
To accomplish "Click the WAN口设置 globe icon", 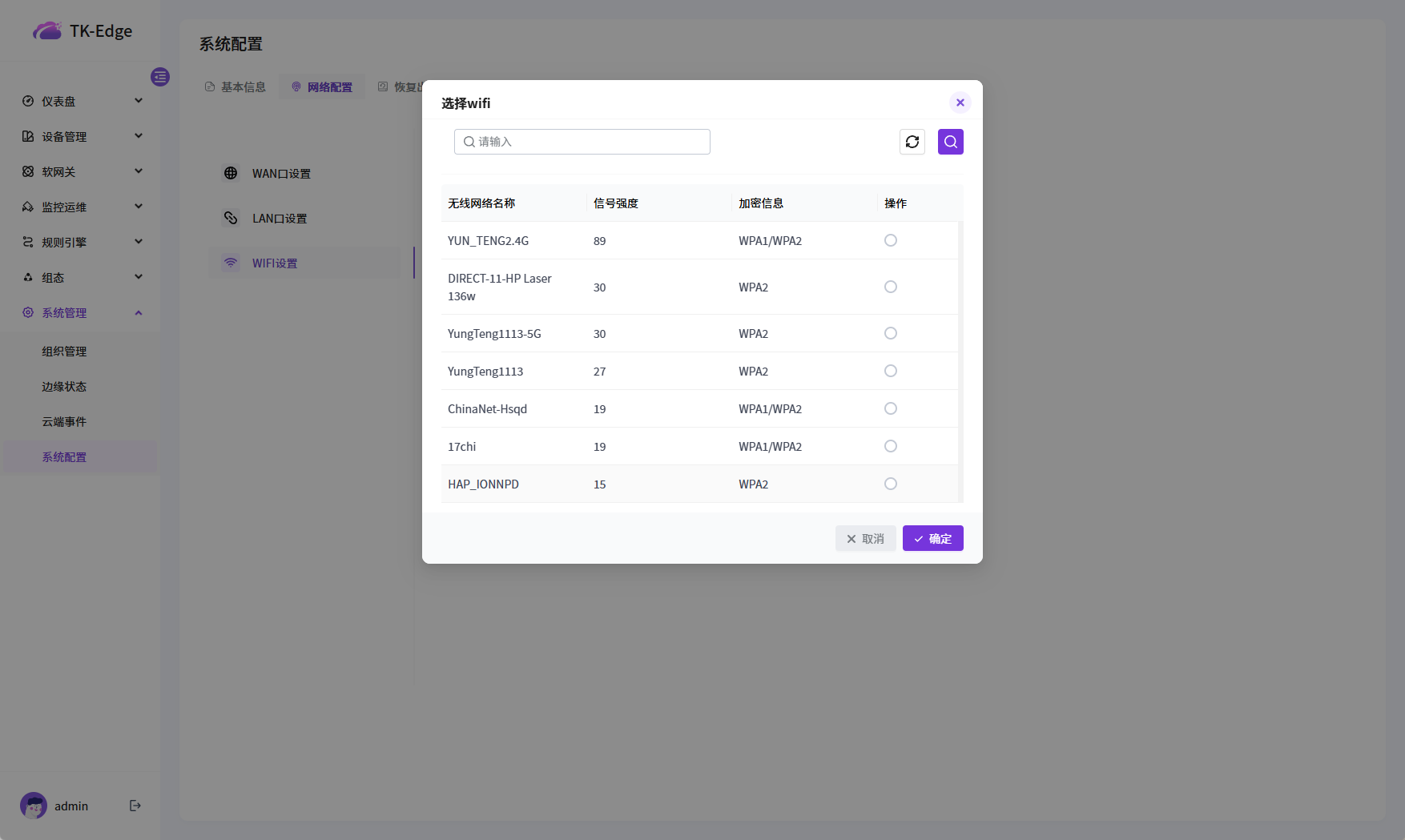I will 231,173.
